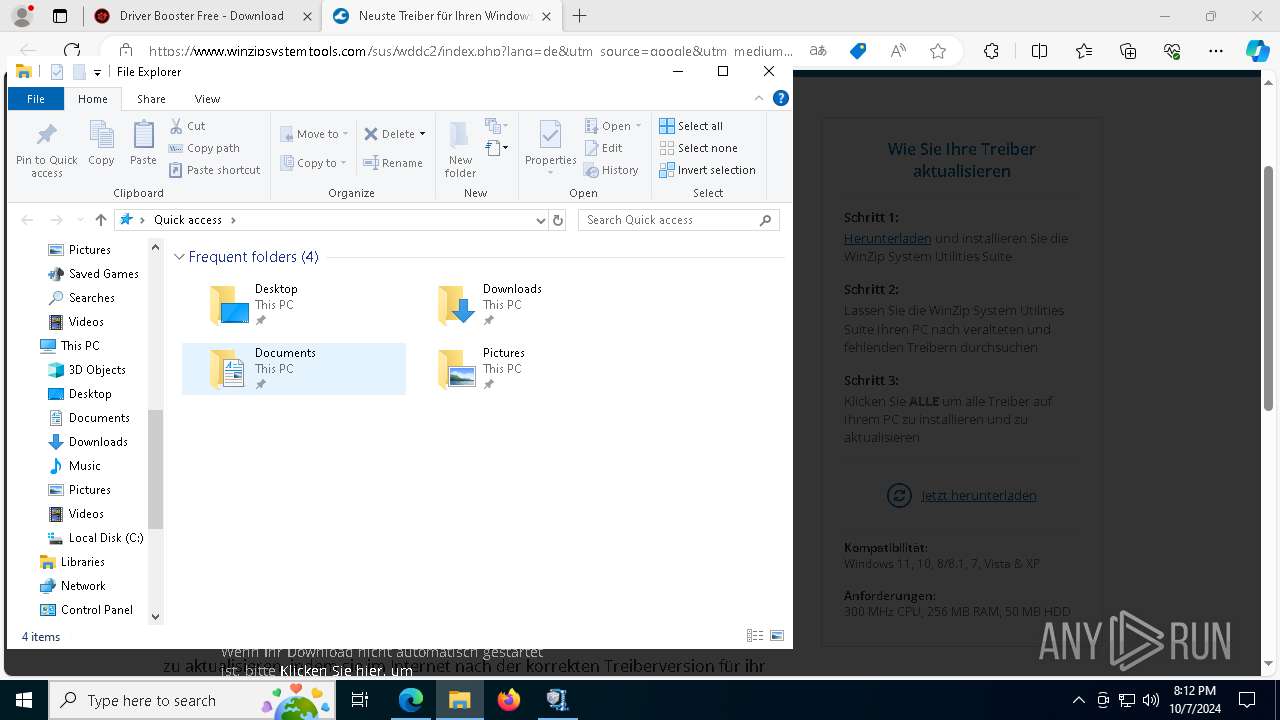Click Invert selection in ribbon
Image resolution: width=1280 pixels, height=720 pixels.
707,170
